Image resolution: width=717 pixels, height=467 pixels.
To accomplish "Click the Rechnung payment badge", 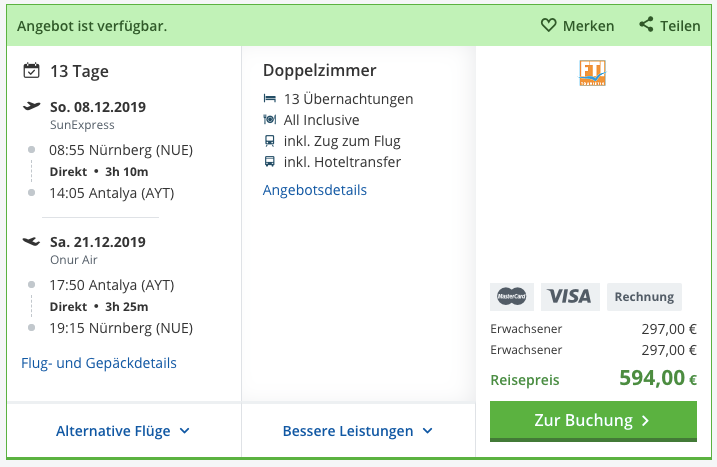I will pos(644,297).
